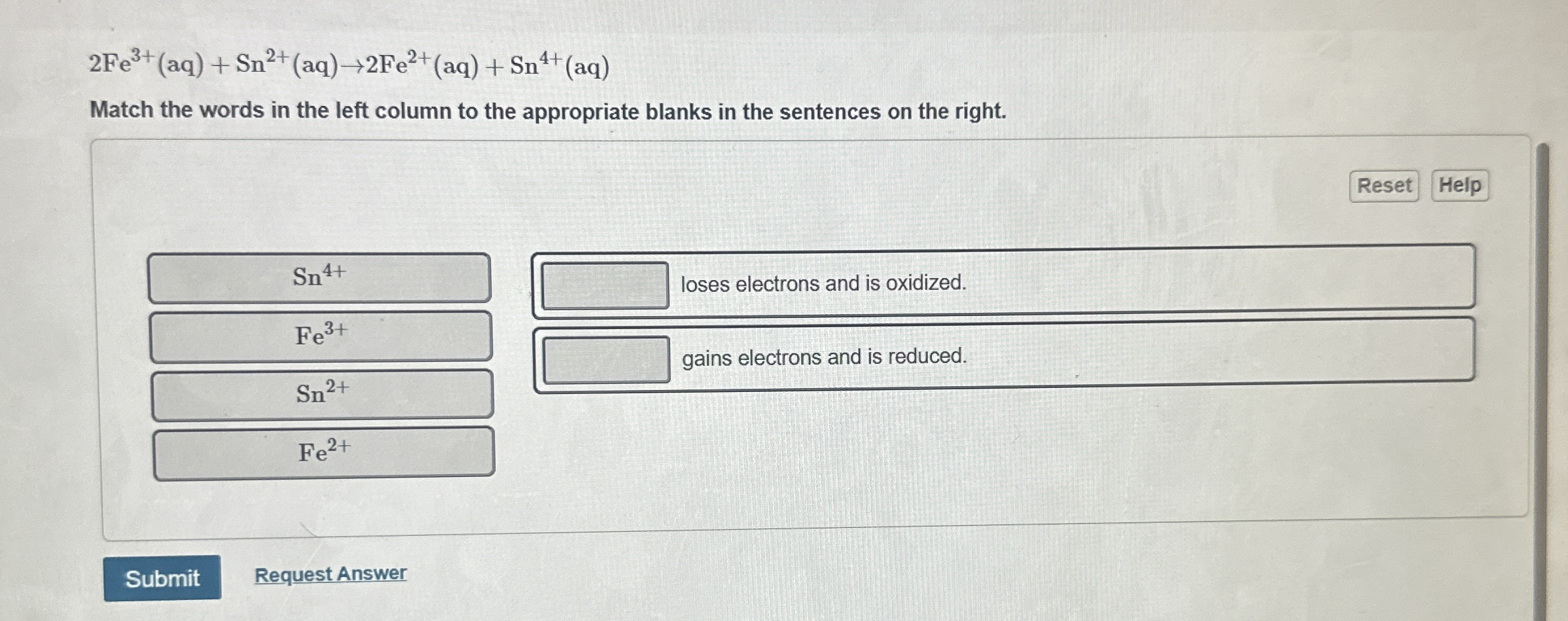Click the Request Answer link

(x=330, y=575)
